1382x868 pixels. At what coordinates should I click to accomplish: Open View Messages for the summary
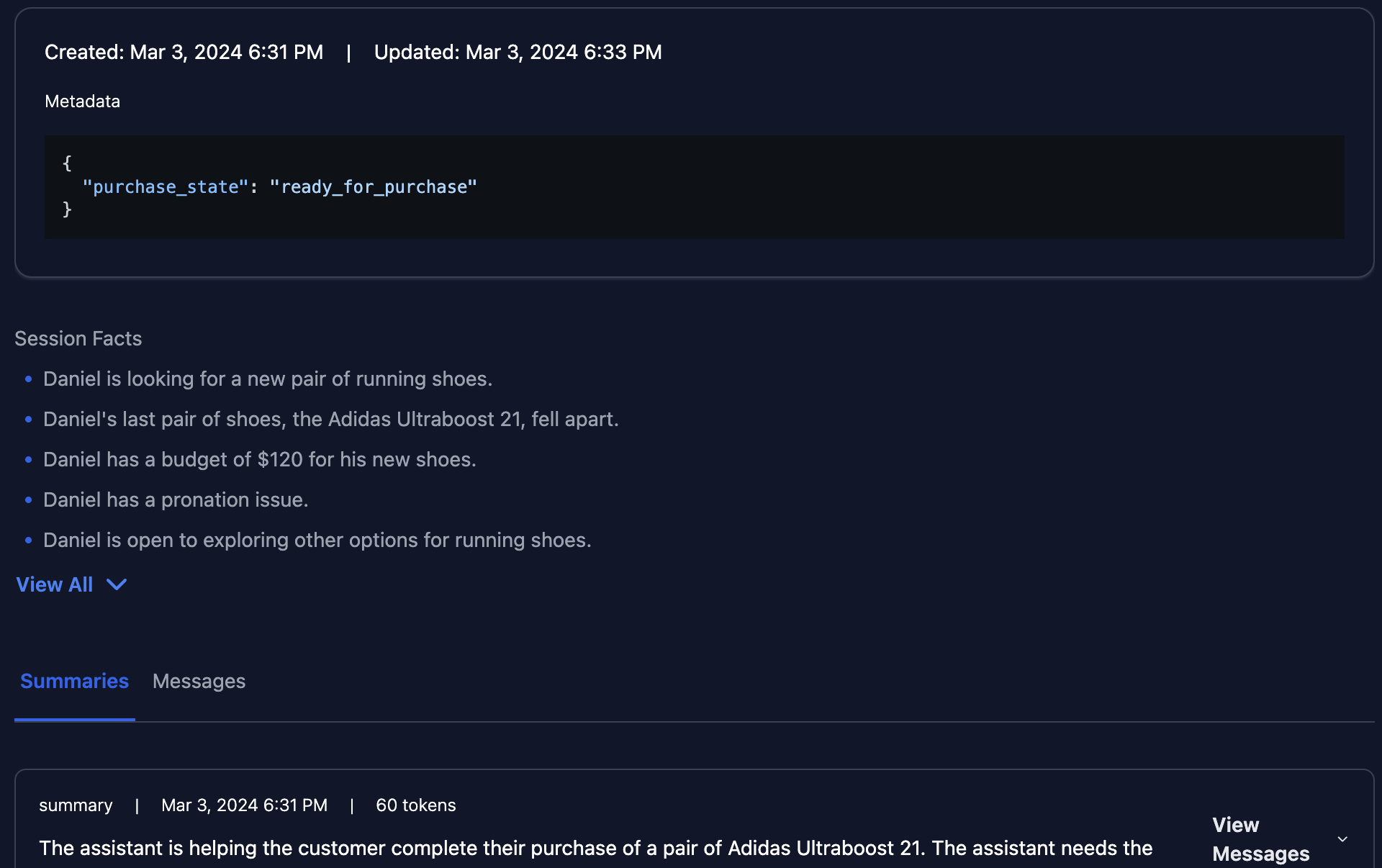tap(1260, 839)
